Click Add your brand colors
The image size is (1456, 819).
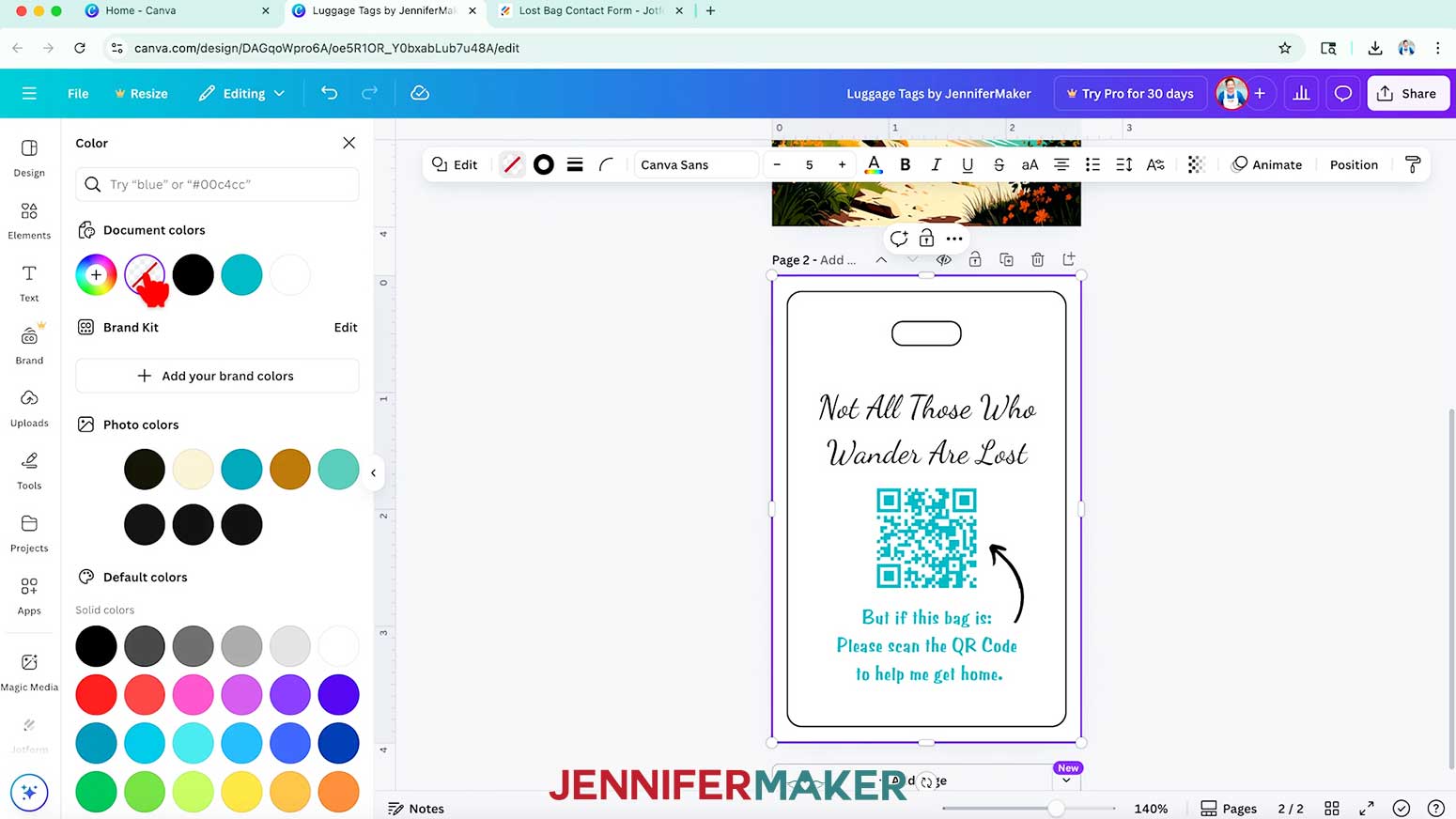tap(217, 376)
